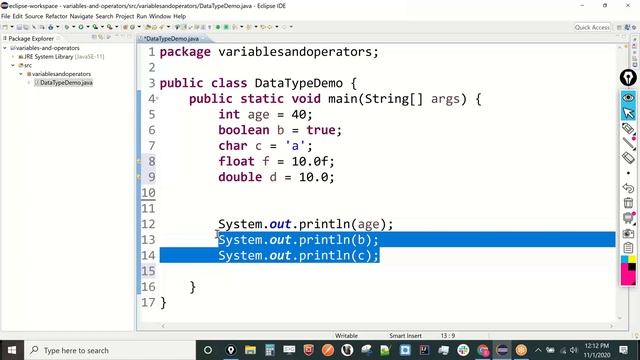Open the notification center icon
Viewport: 640px width, 360px height.
(x=623, y=350)
